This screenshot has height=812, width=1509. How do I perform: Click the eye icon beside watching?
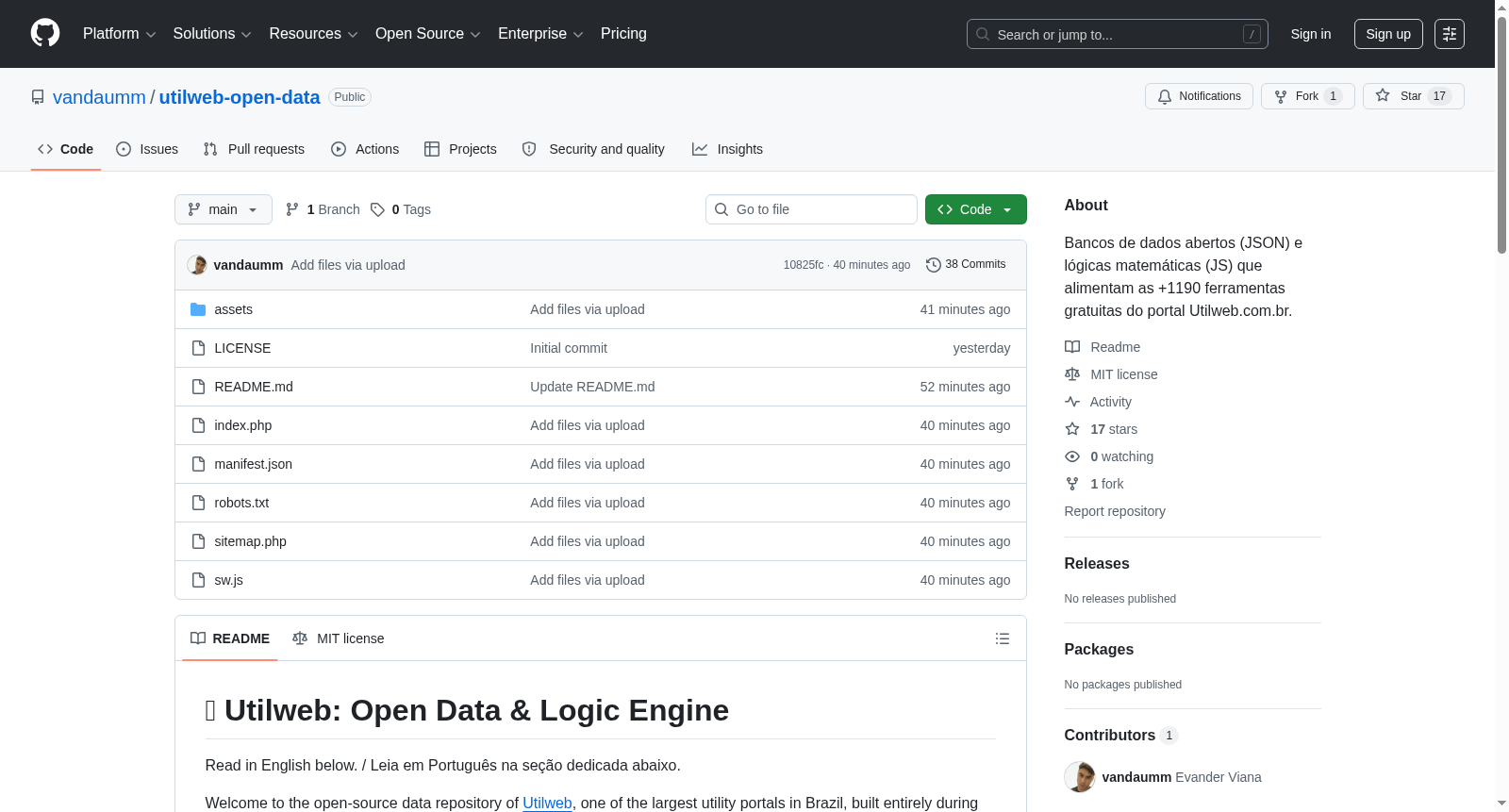coord(1072,456)
